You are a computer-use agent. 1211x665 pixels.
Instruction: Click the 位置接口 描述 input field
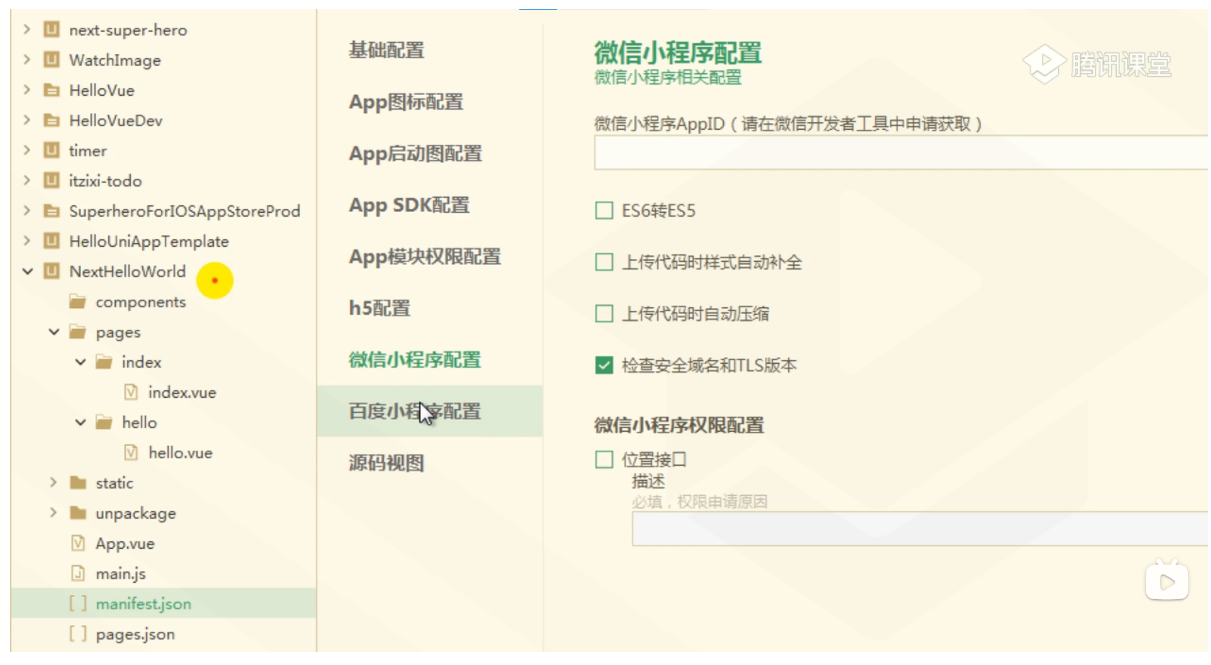click(x=920, y=529)
